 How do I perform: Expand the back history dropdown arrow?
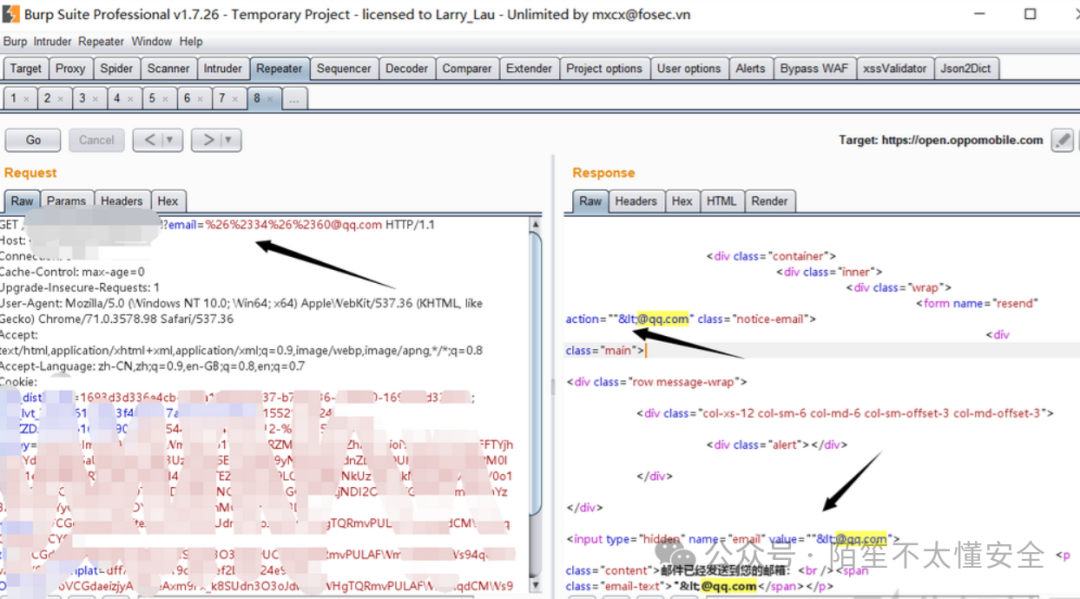point(170,140)
